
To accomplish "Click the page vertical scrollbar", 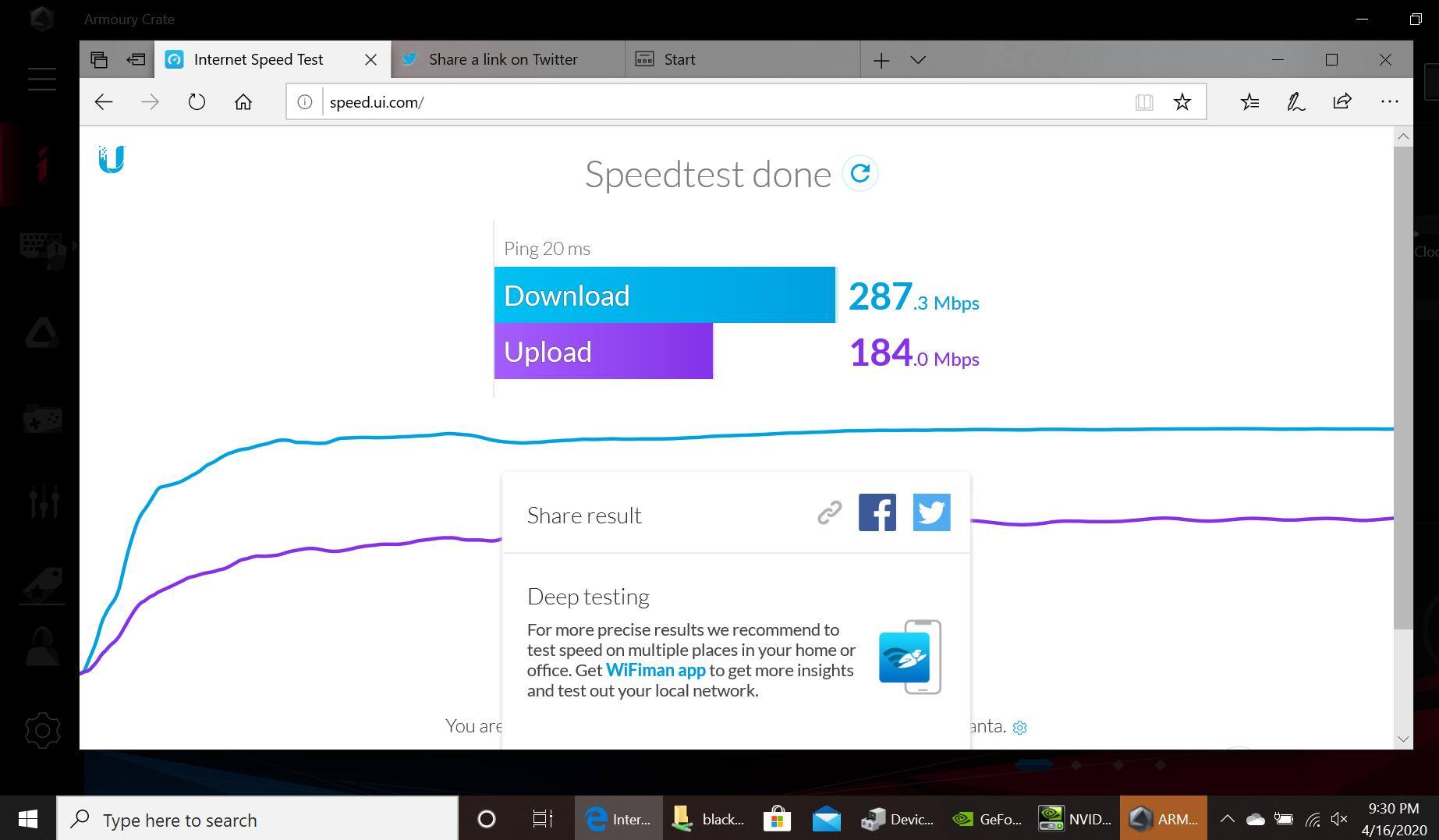I will tap(1402, 390).
